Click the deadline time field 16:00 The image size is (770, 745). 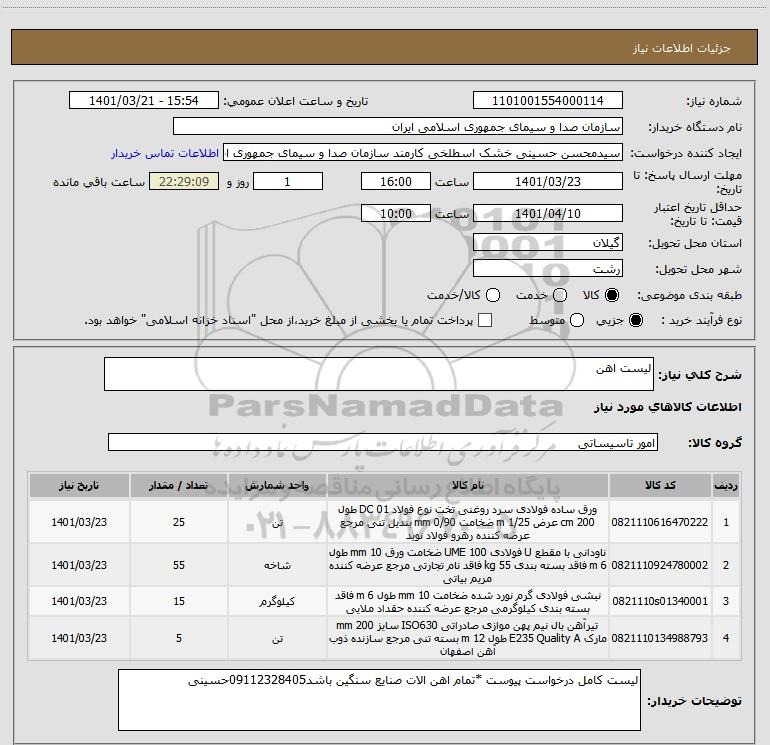pos(396,181)
